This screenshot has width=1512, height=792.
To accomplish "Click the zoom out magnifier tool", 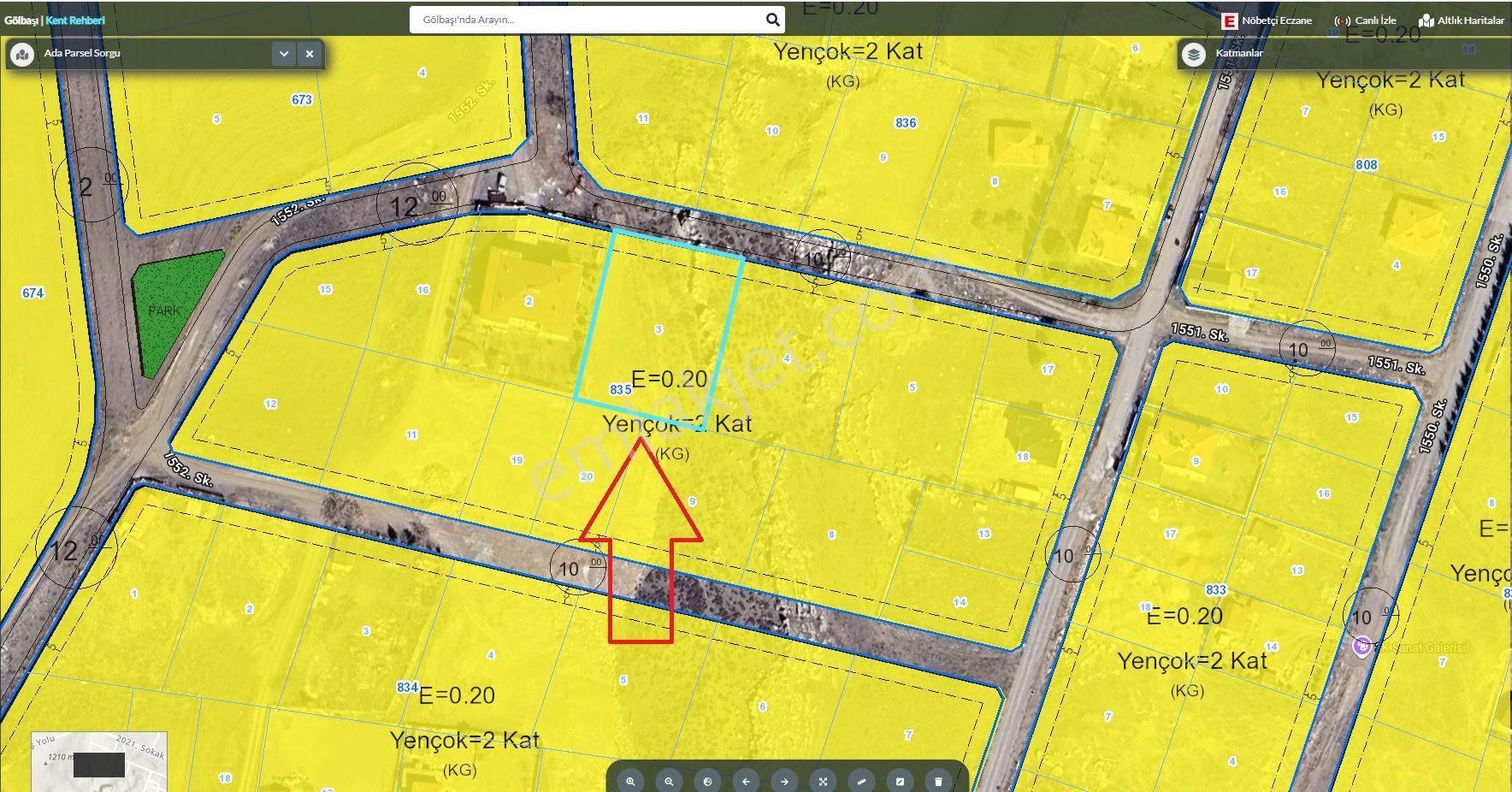I will tap(669, 781).
